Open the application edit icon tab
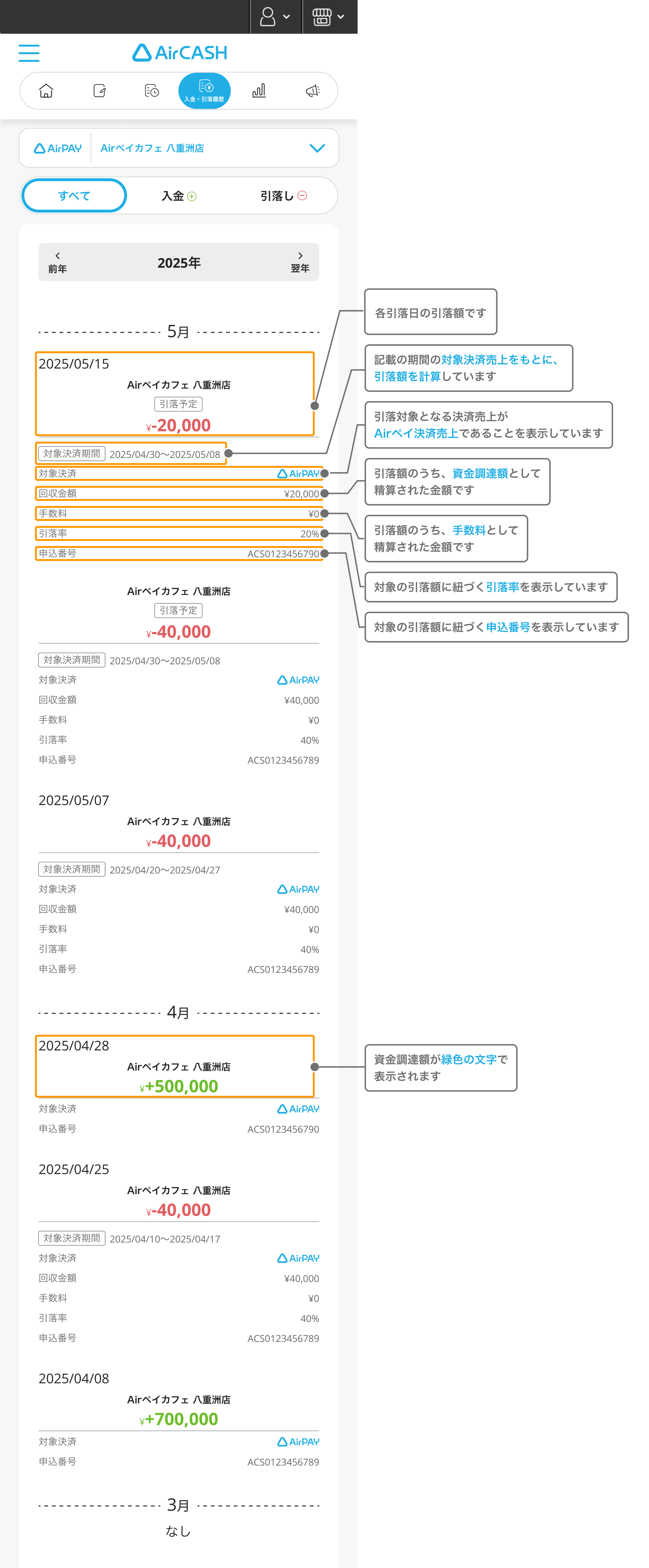Screen dimensions: 649x1568 click(99, 91)
